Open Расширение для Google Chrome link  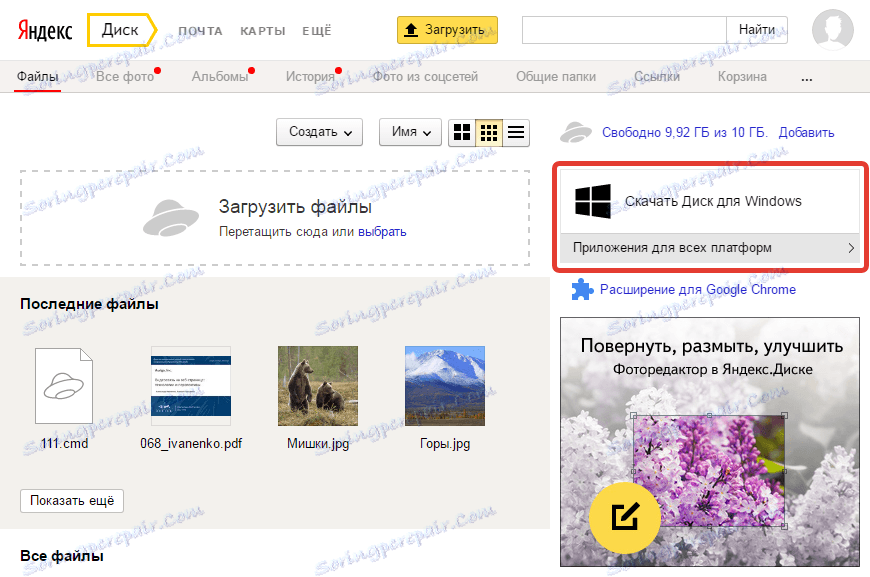coord(698,290)
